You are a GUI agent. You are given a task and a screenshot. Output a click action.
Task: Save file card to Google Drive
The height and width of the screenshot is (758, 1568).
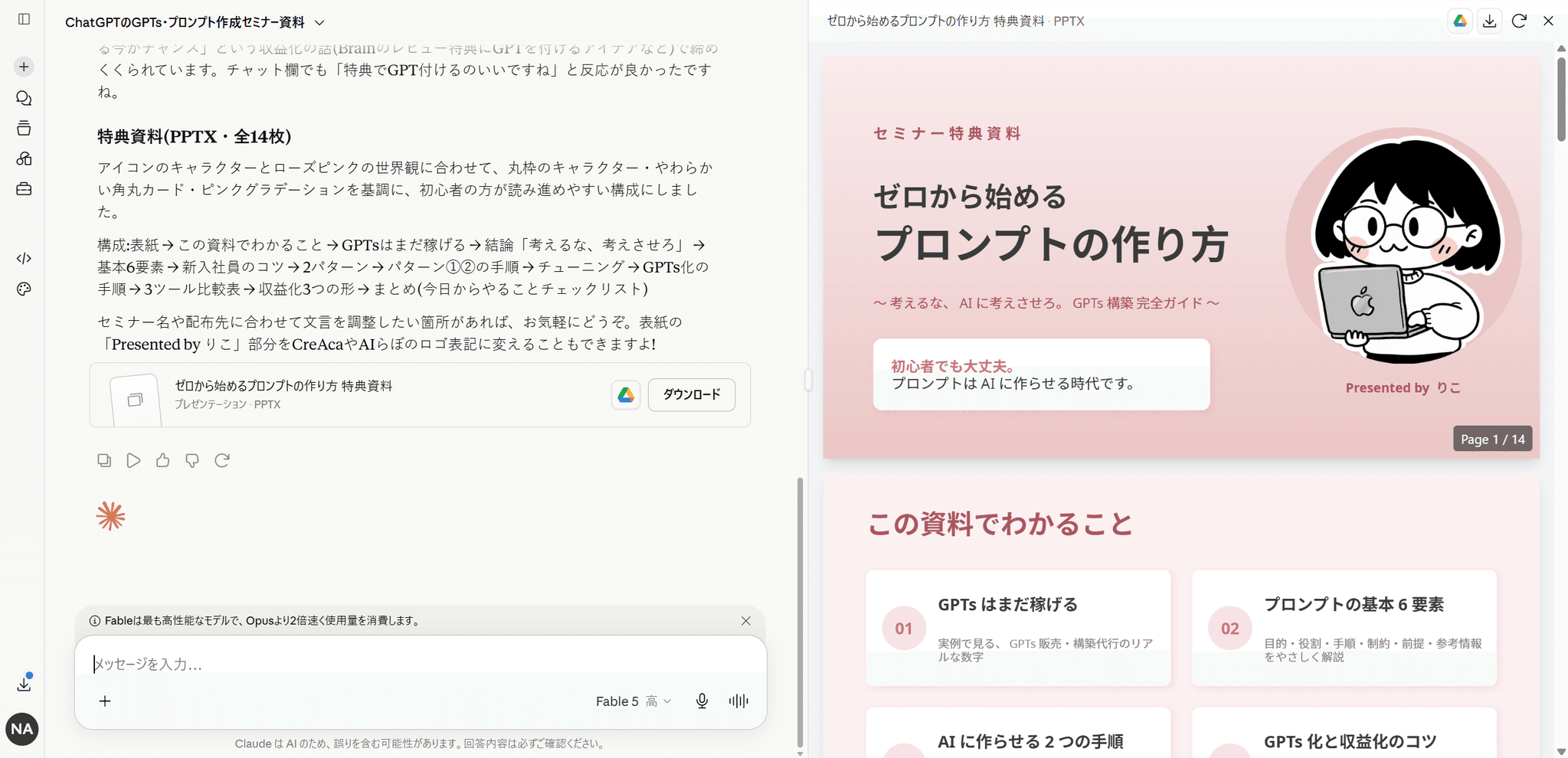click(626, 394)
